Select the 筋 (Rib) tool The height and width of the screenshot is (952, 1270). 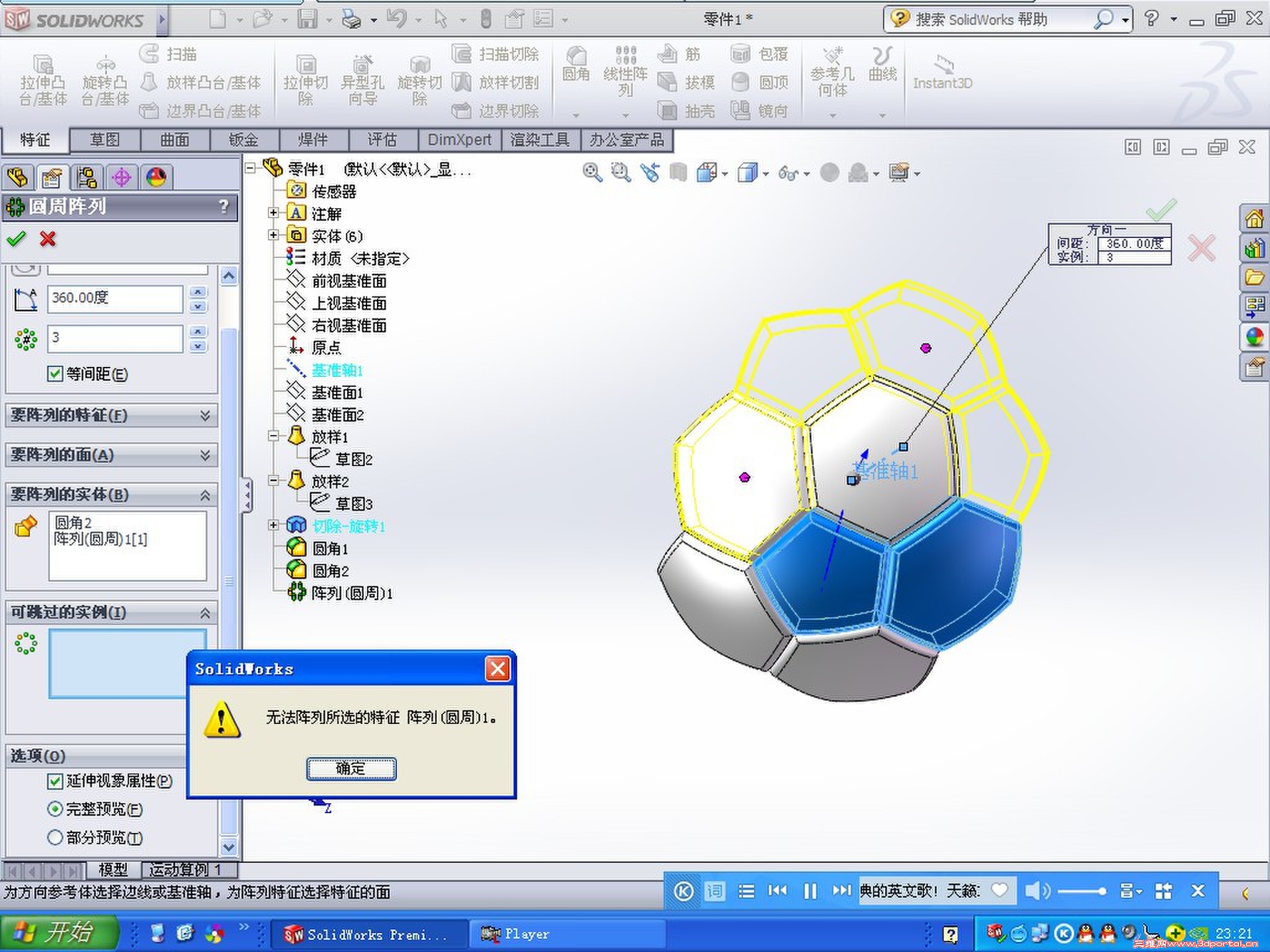click(x=688, y=55)
